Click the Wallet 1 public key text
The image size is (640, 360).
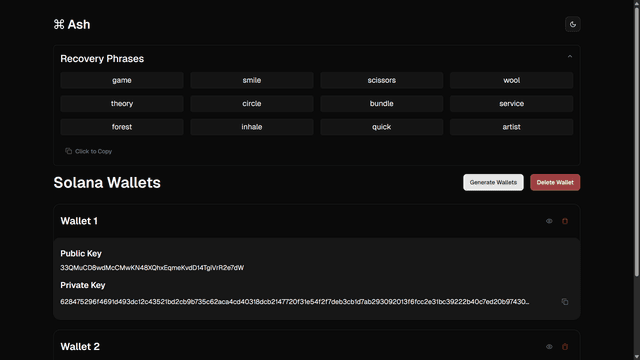point(152,268)
